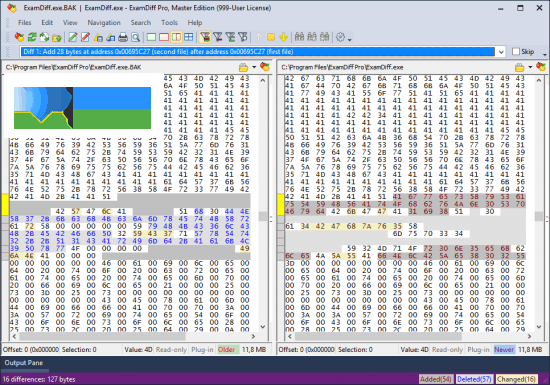Open the Edit menu
550x385 pixels.
coord(47,22)
